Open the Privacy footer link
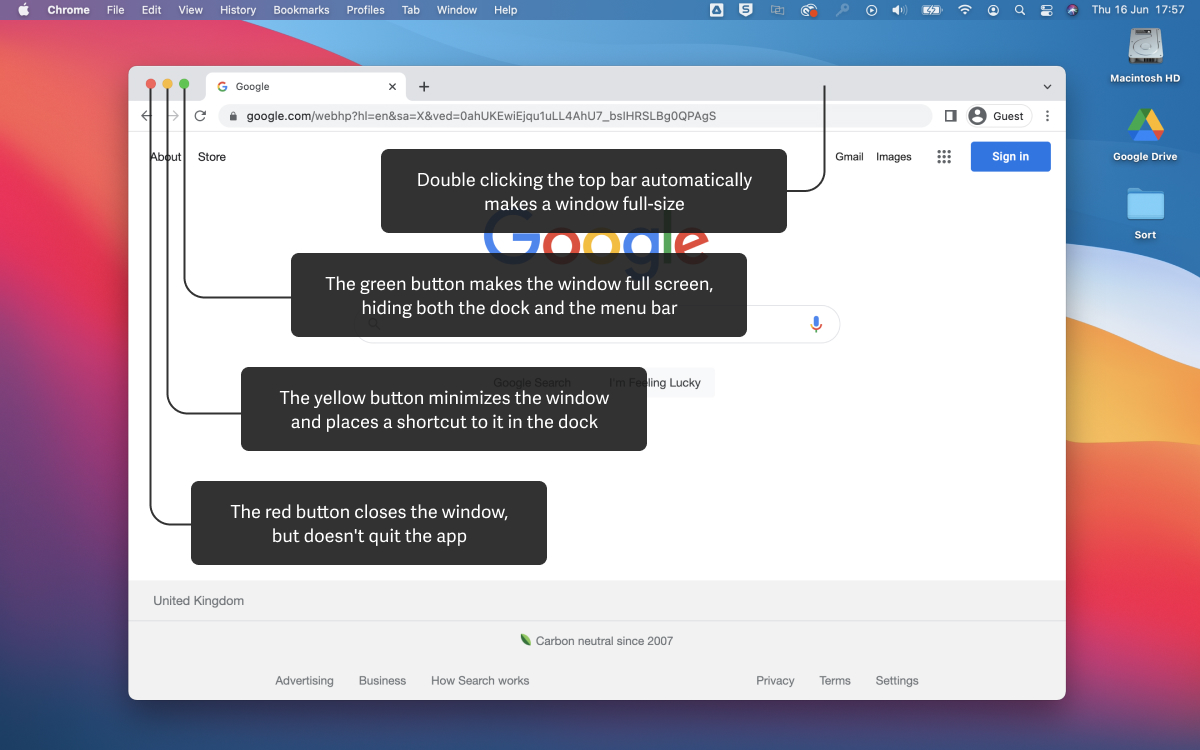The image size is (1200, 750). 775,681
